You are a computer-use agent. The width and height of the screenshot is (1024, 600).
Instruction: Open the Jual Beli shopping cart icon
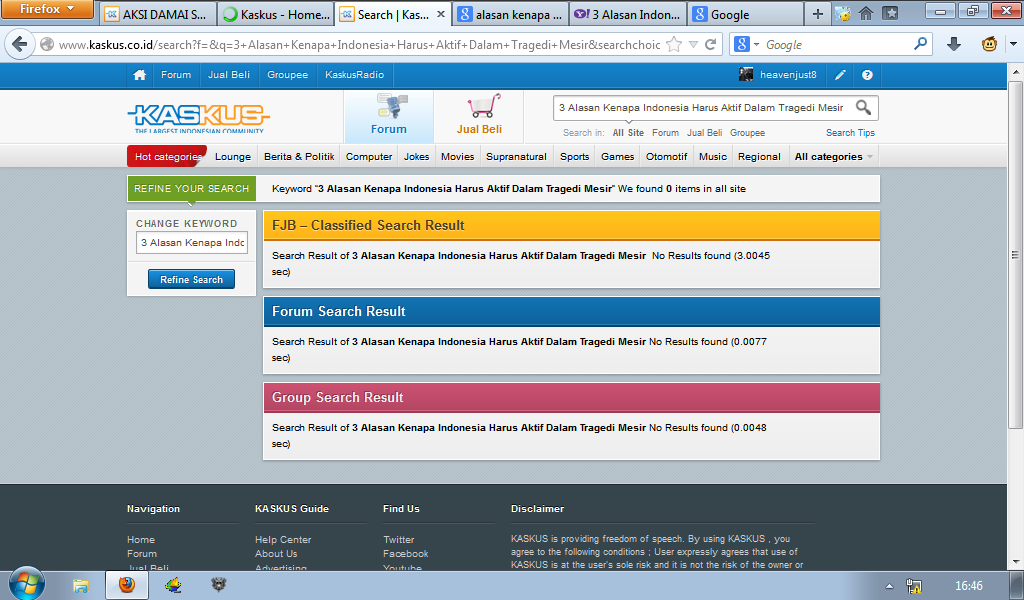(x=484, y=106)
